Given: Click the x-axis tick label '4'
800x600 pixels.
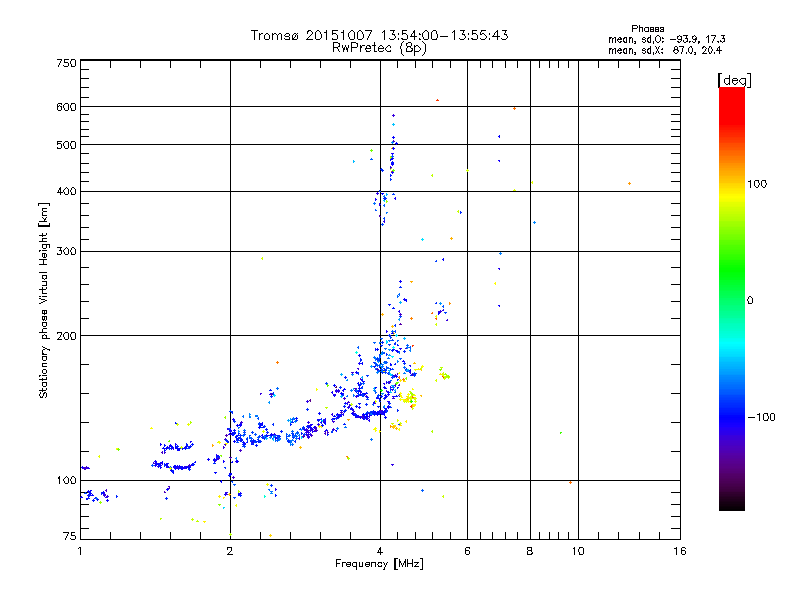Looking at the screenshot, I should click(x=380, y=551).
